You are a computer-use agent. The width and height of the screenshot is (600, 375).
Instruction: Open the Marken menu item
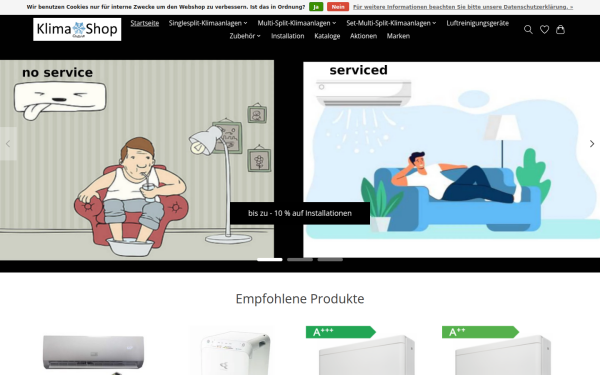(x=398, y=36)
